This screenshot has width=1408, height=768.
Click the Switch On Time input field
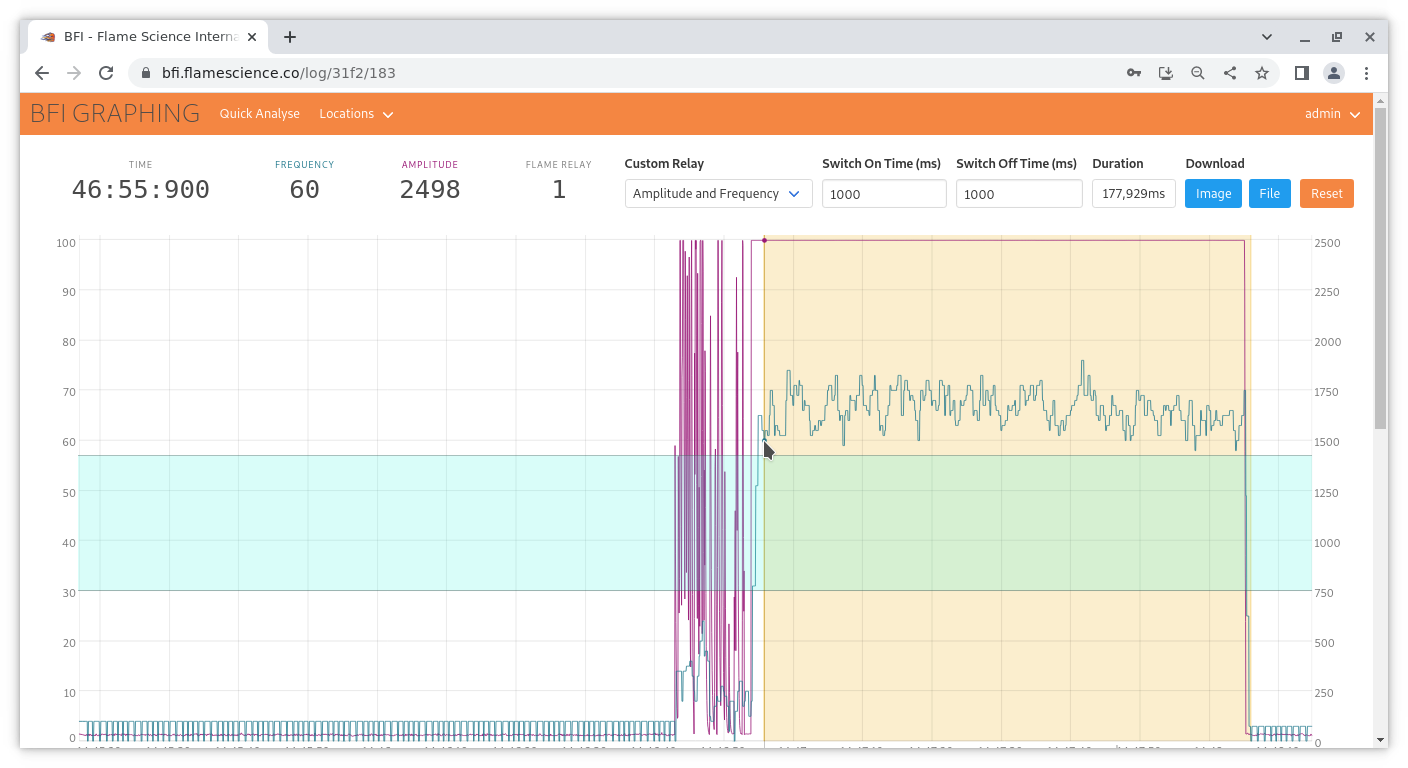[884, 194]
